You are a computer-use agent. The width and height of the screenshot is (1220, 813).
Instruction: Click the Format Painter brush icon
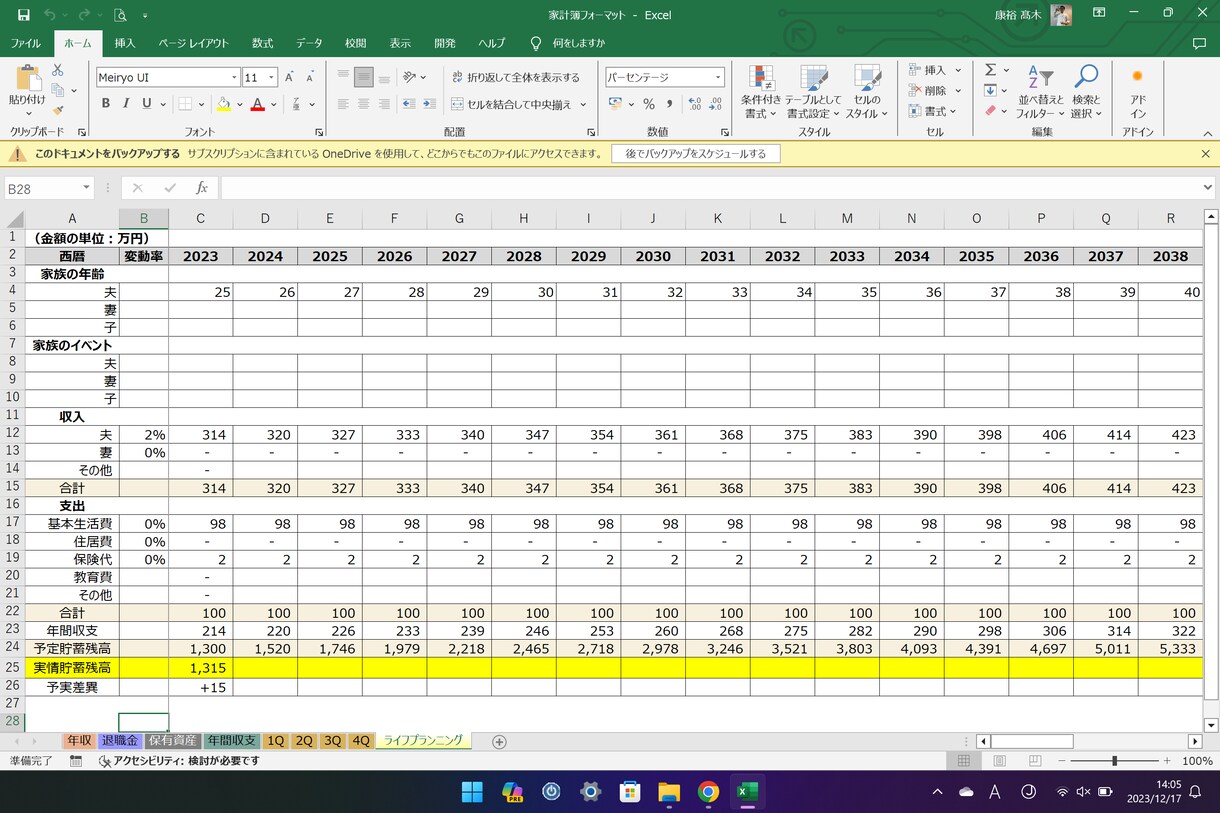[x=57, y=111]
